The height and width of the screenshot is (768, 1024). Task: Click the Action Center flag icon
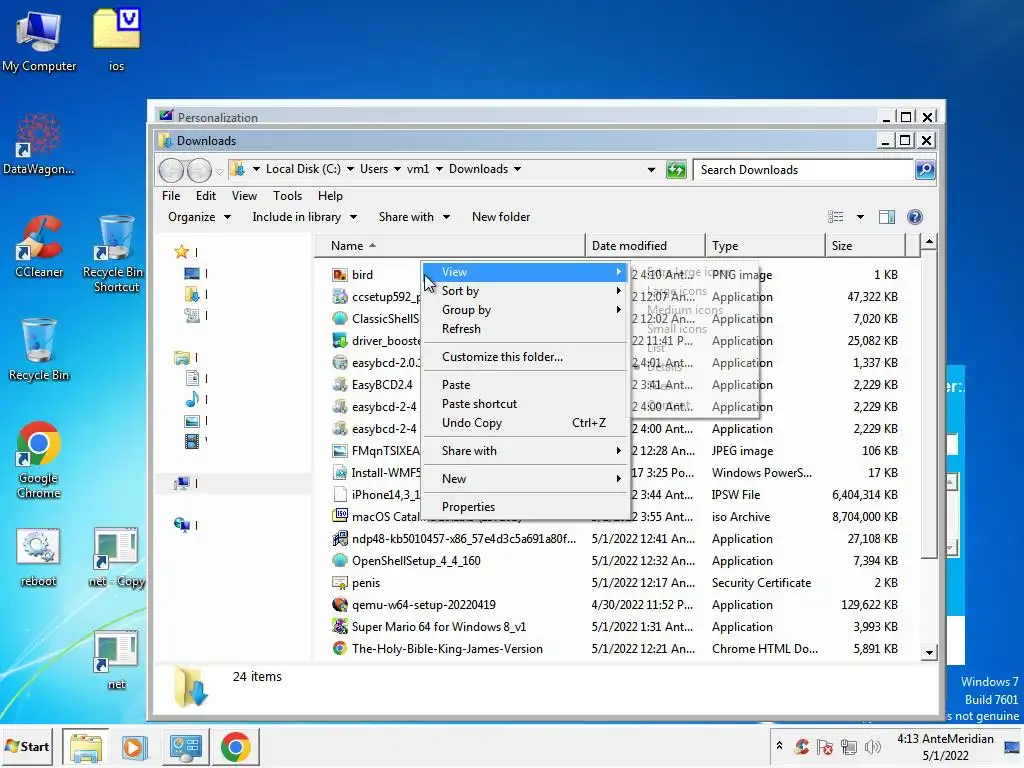(x=825, y=746)
